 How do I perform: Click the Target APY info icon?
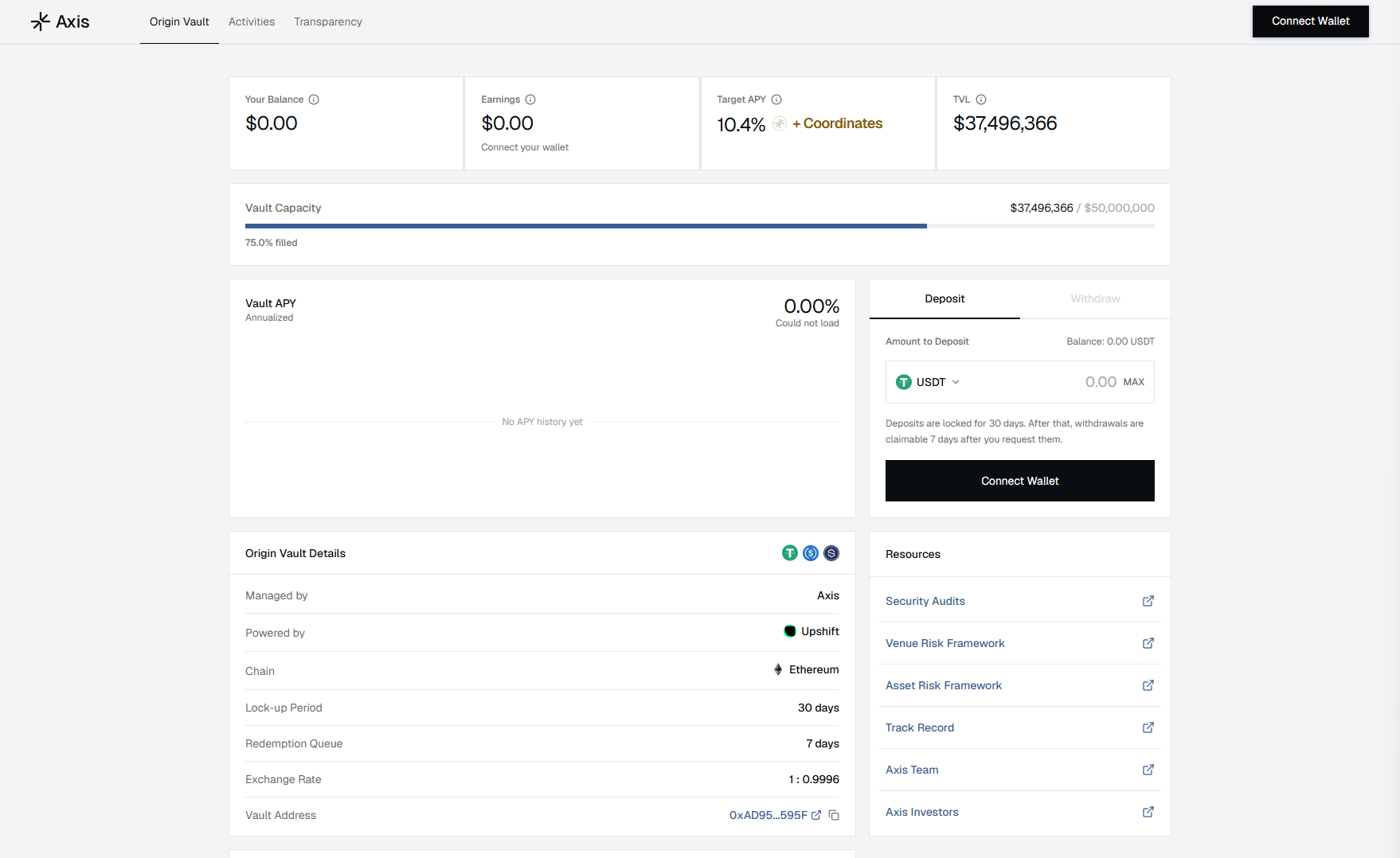(776, 99)
